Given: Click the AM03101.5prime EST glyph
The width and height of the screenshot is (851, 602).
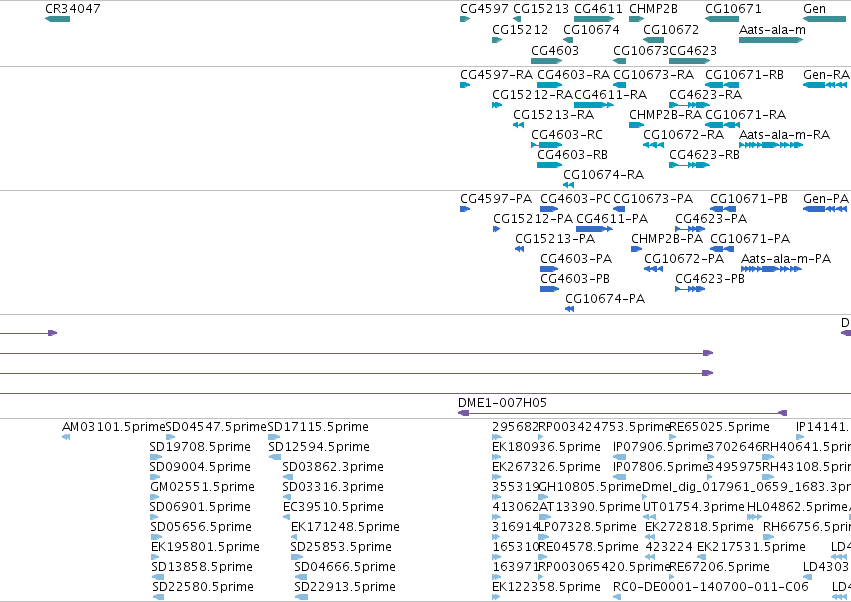Looking at the screenshot, I should (x=66, y=437).
